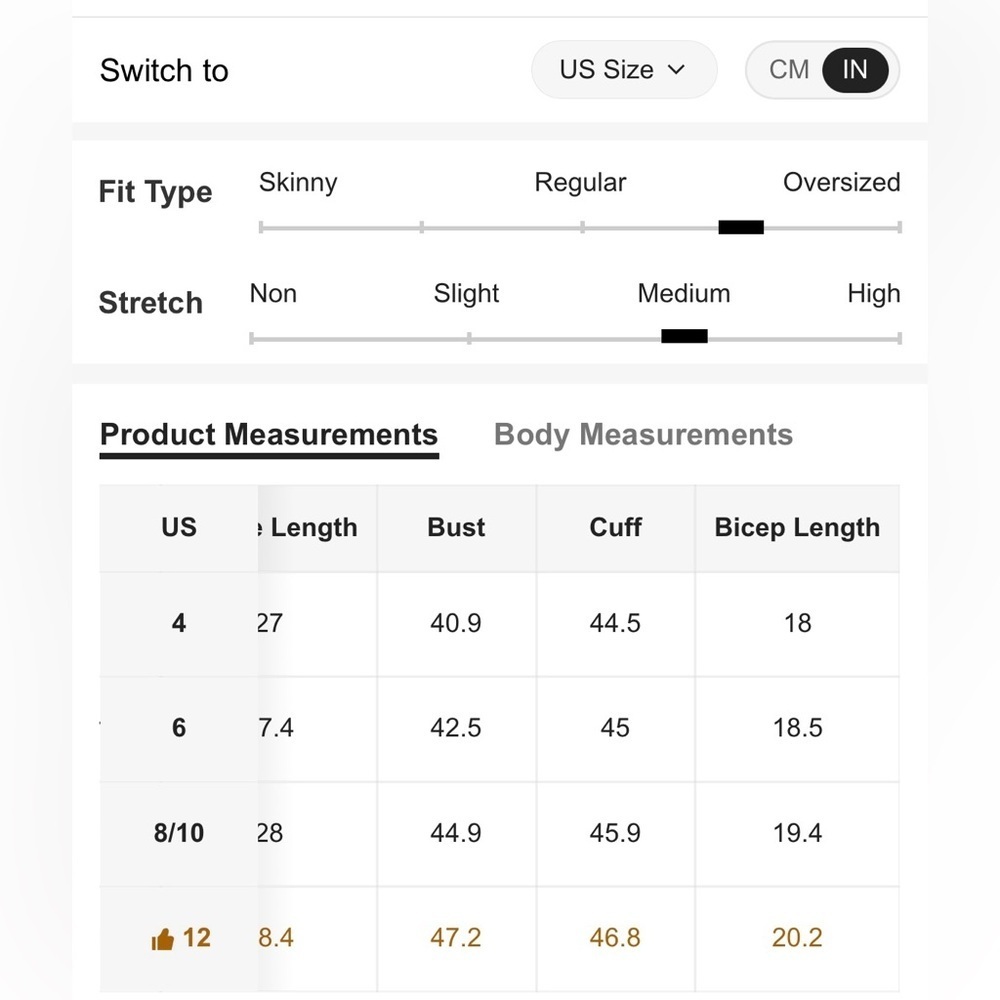Click the chevron arrow beside US Size

pos(676,70)
